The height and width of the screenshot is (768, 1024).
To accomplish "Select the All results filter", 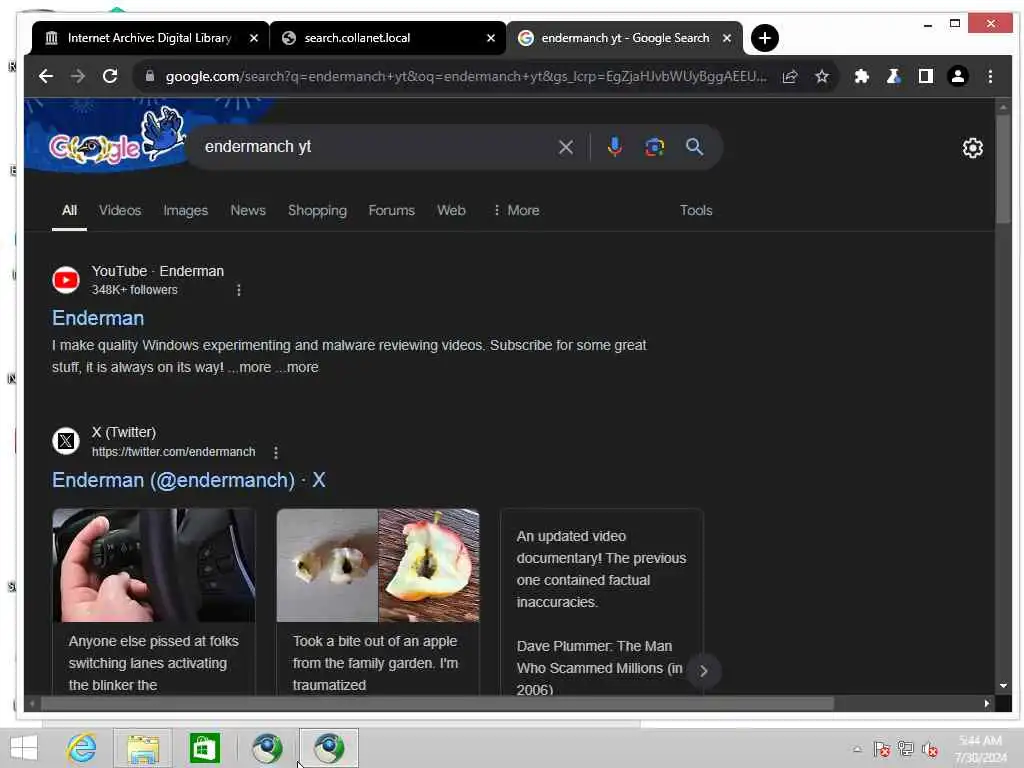I will tap(69, 210).
